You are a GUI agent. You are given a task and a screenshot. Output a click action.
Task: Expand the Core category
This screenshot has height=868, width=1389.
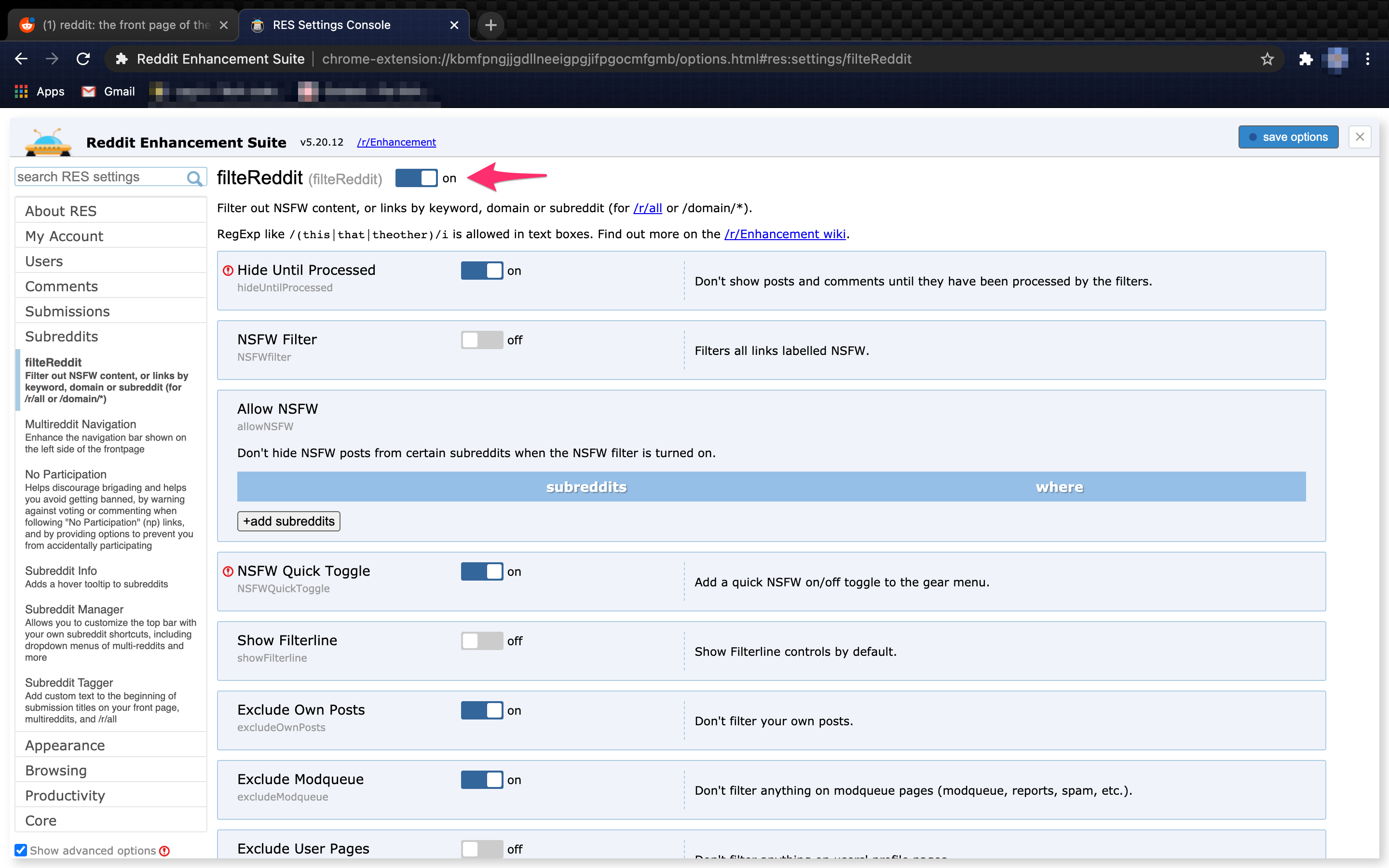[111, 820]
